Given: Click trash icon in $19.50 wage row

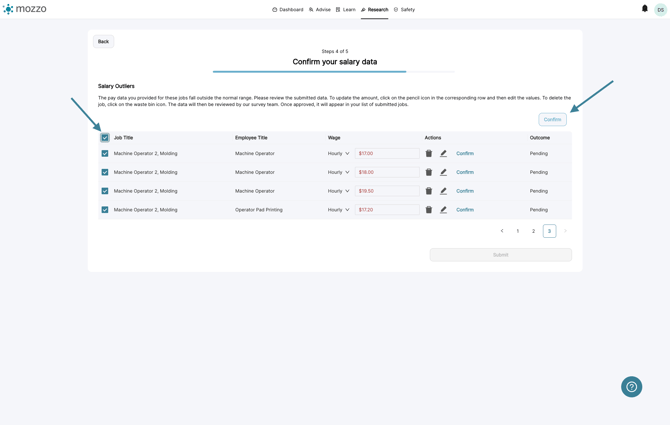Looking at the screenshot, I should click(429, 191).
